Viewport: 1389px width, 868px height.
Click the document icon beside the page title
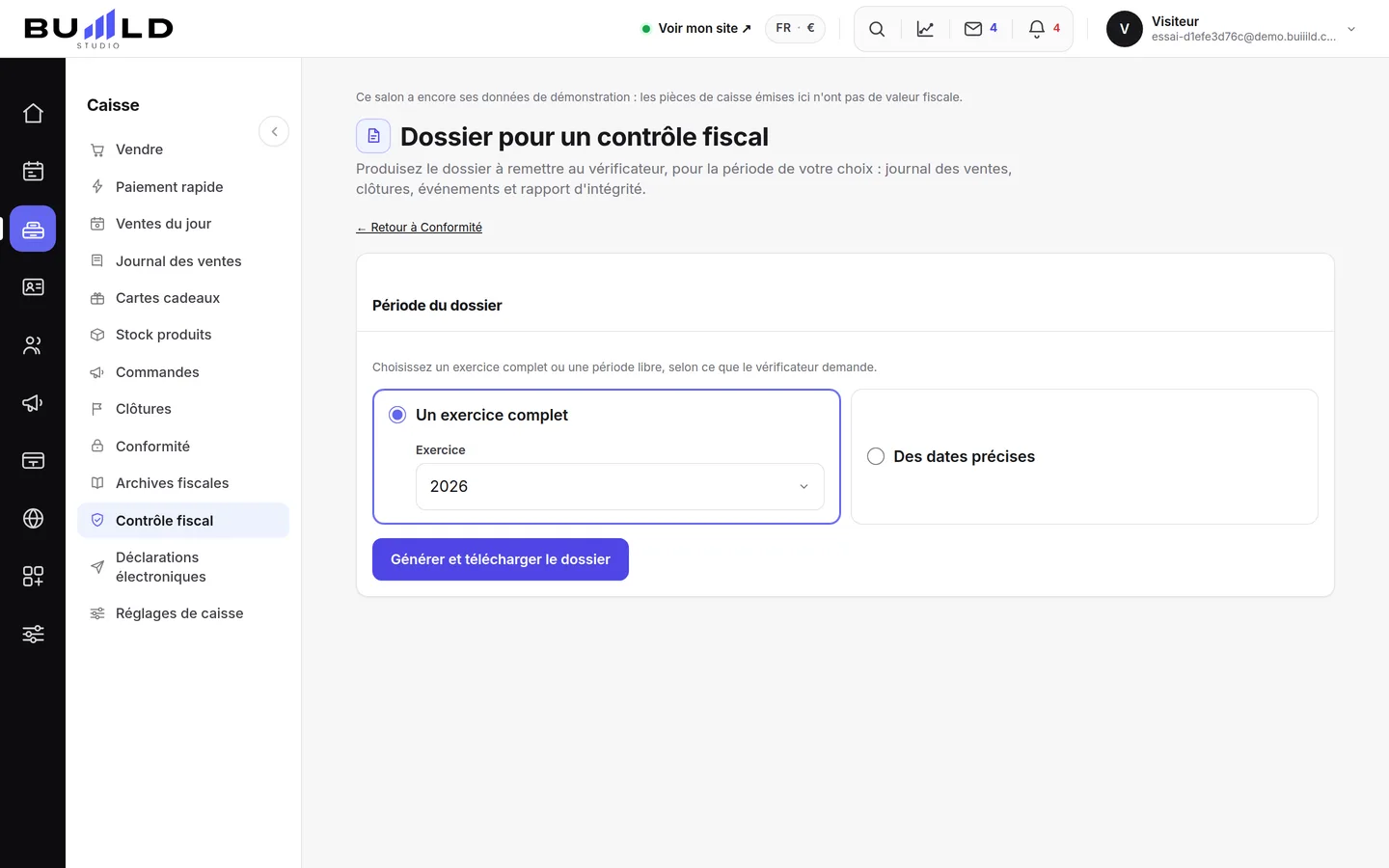pyautogui.click(x=373, y=136)
